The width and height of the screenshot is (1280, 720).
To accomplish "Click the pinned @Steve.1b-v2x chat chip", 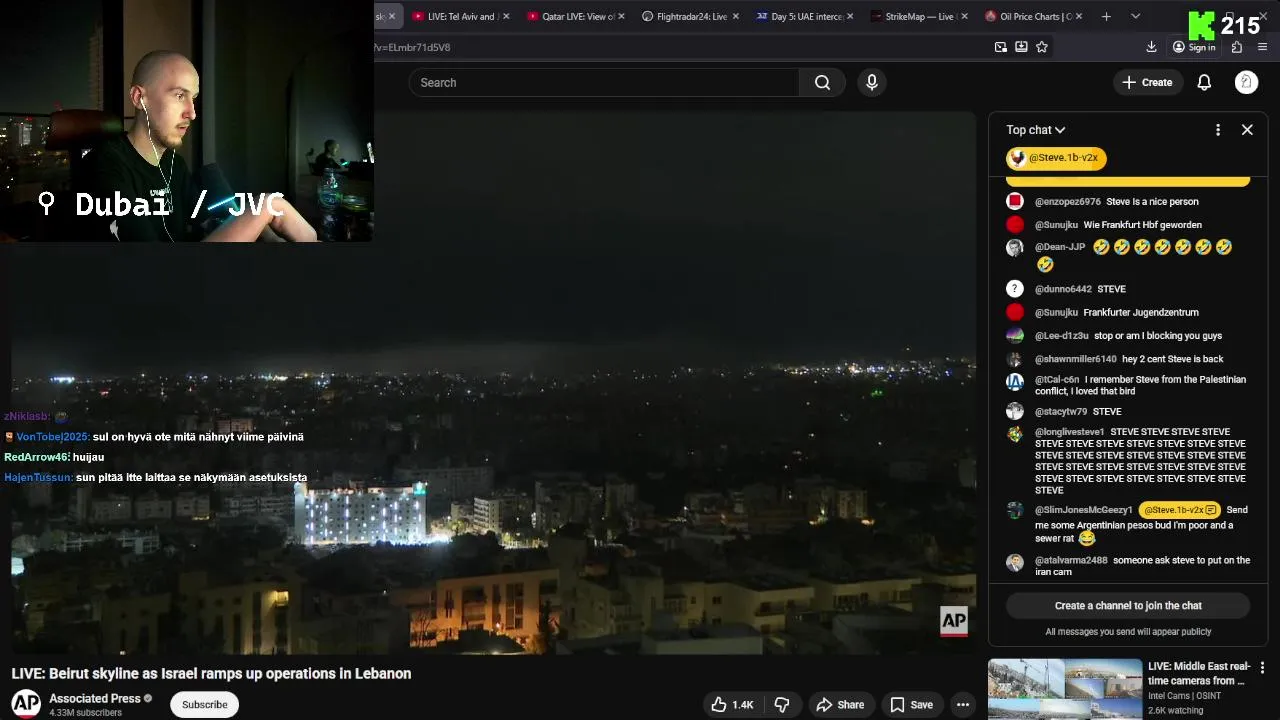I will point(1057,158).
